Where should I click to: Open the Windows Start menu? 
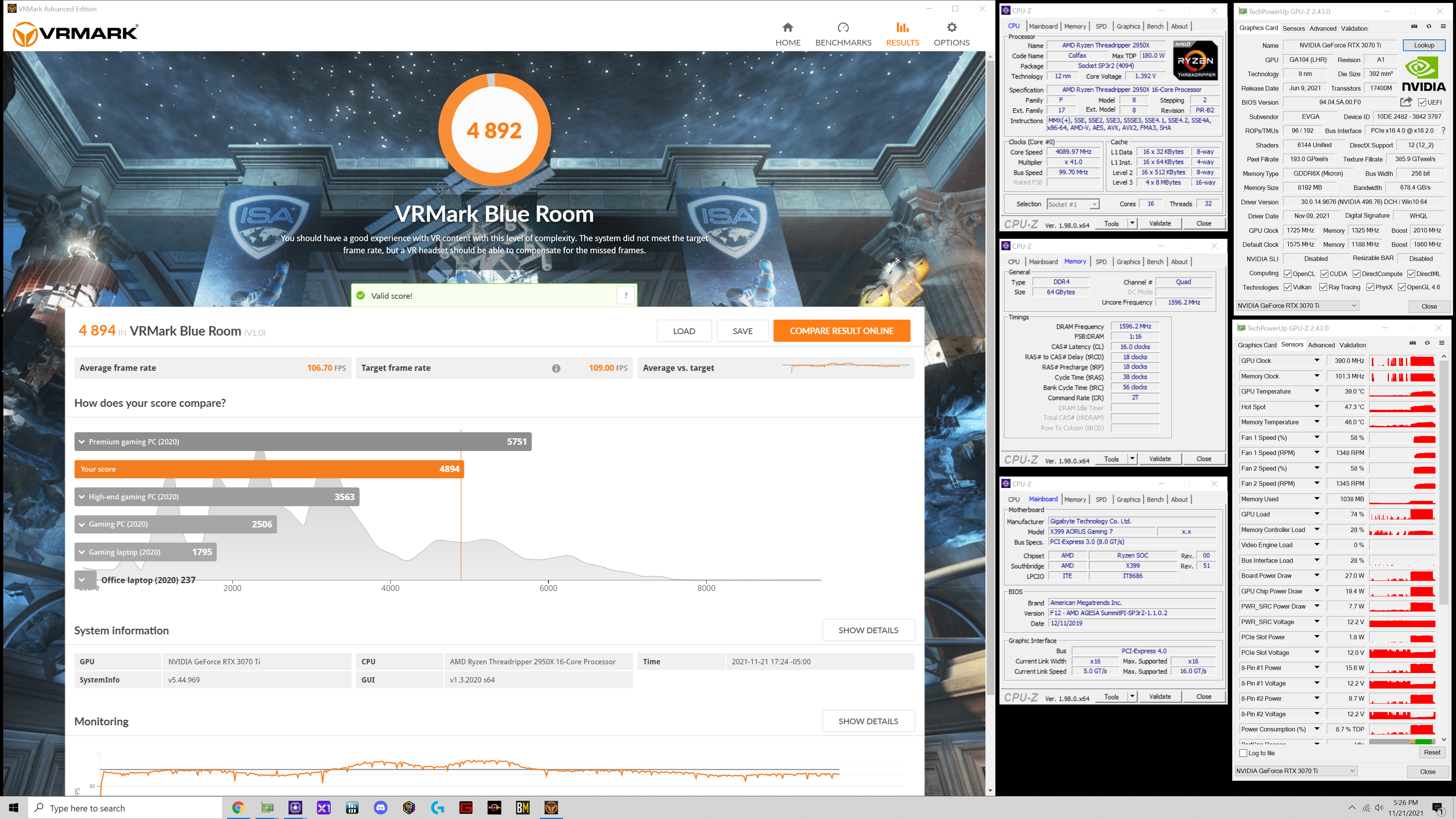click(x=14, y=808)
